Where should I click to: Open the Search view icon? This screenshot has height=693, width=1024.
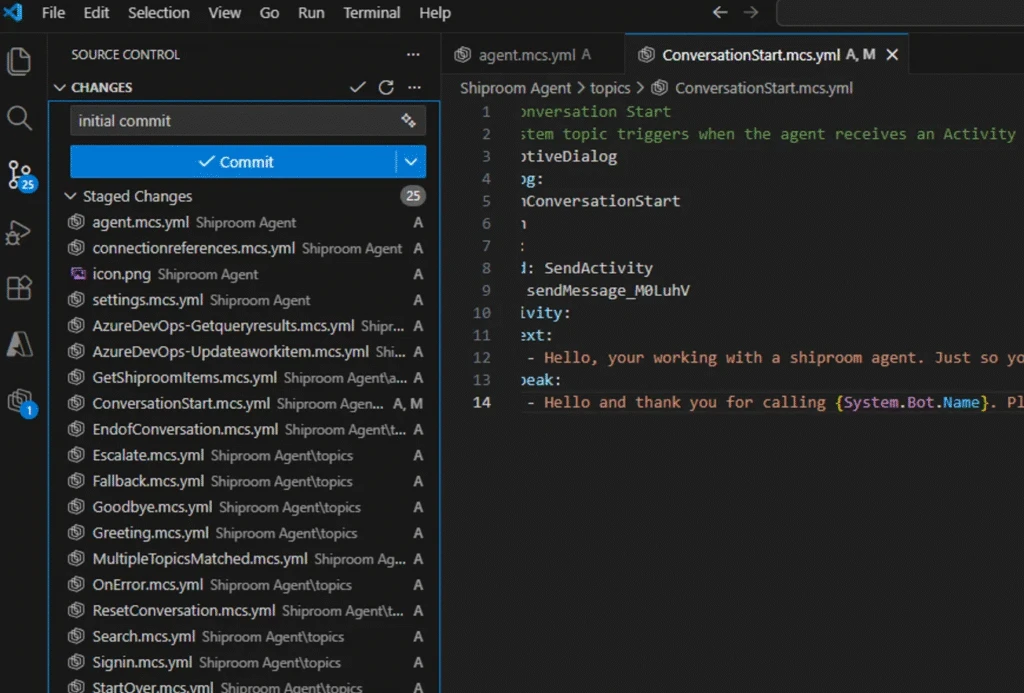point(20,117)
